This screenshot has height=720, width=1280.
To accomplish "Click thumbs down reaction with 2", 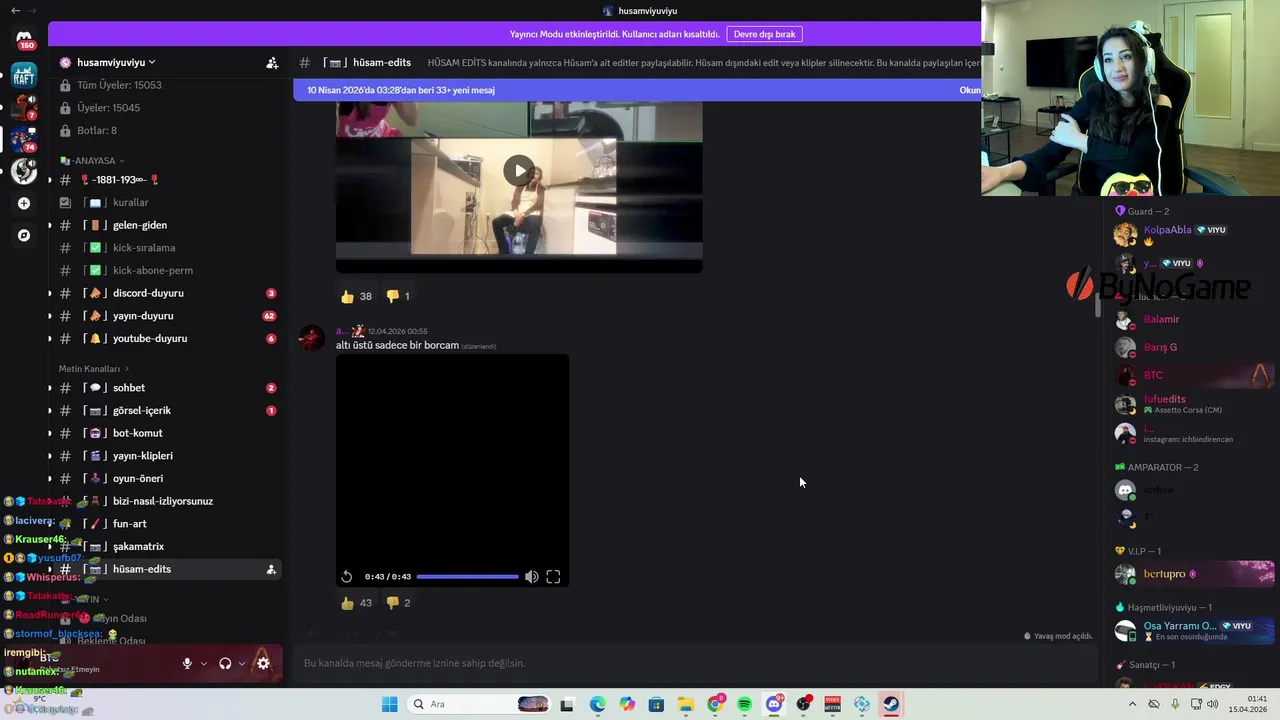I will 399,603.
